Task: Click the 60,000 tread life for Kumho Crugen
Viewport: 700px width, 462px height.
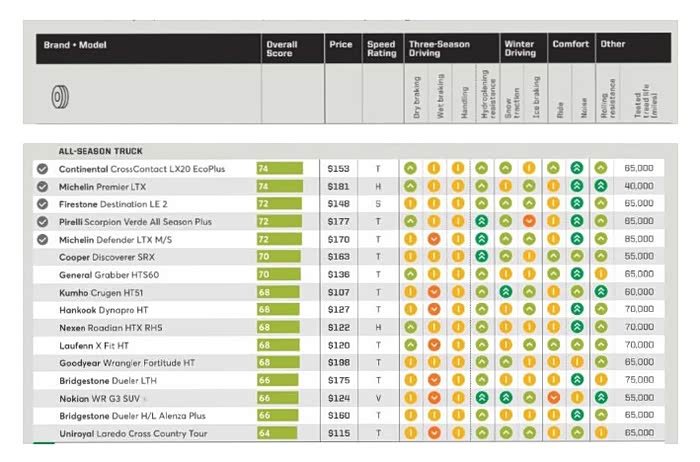Action: pyautogui.click(x=639, y=292)
